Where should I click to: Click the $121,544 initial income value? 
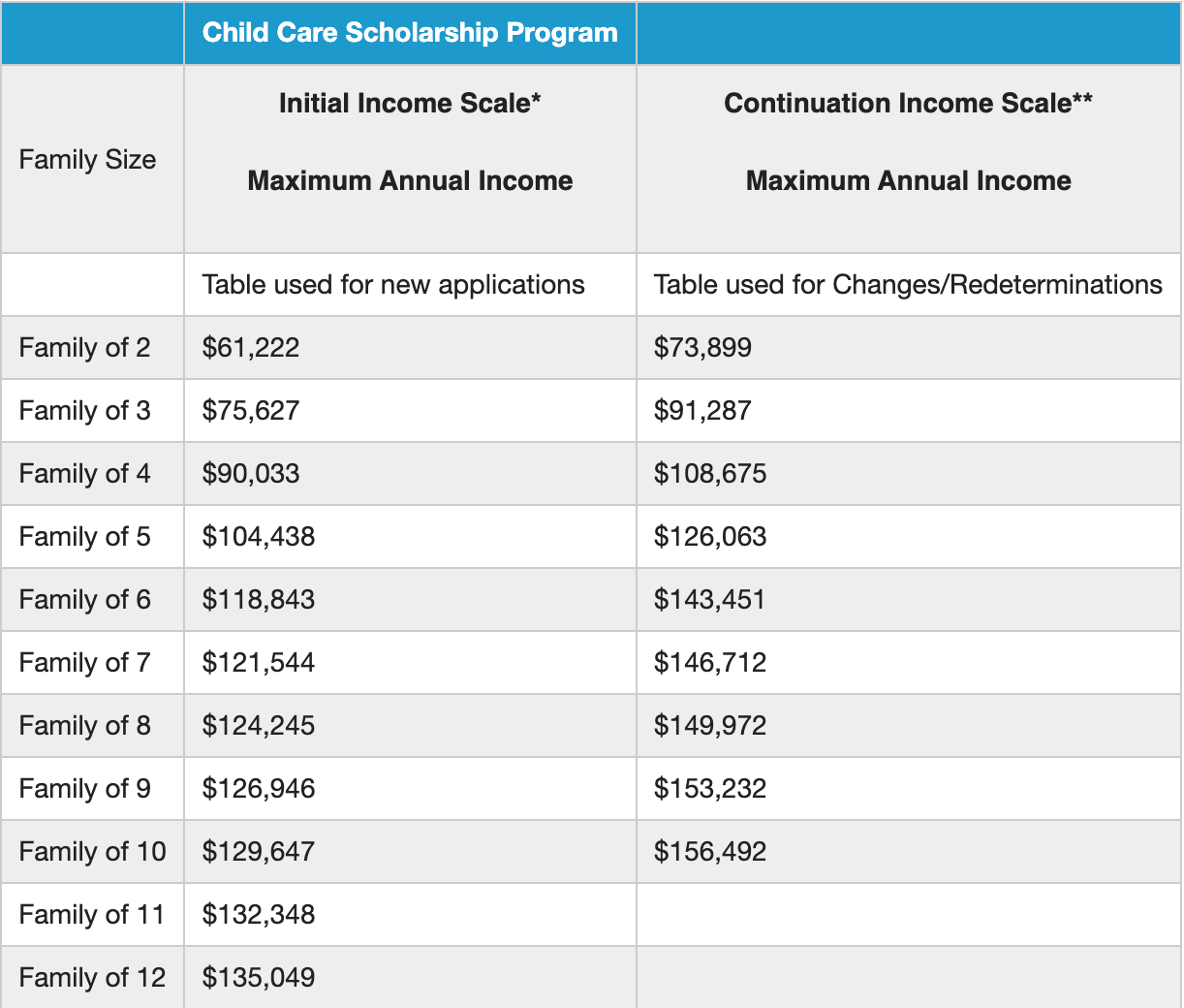coord(259,663)
